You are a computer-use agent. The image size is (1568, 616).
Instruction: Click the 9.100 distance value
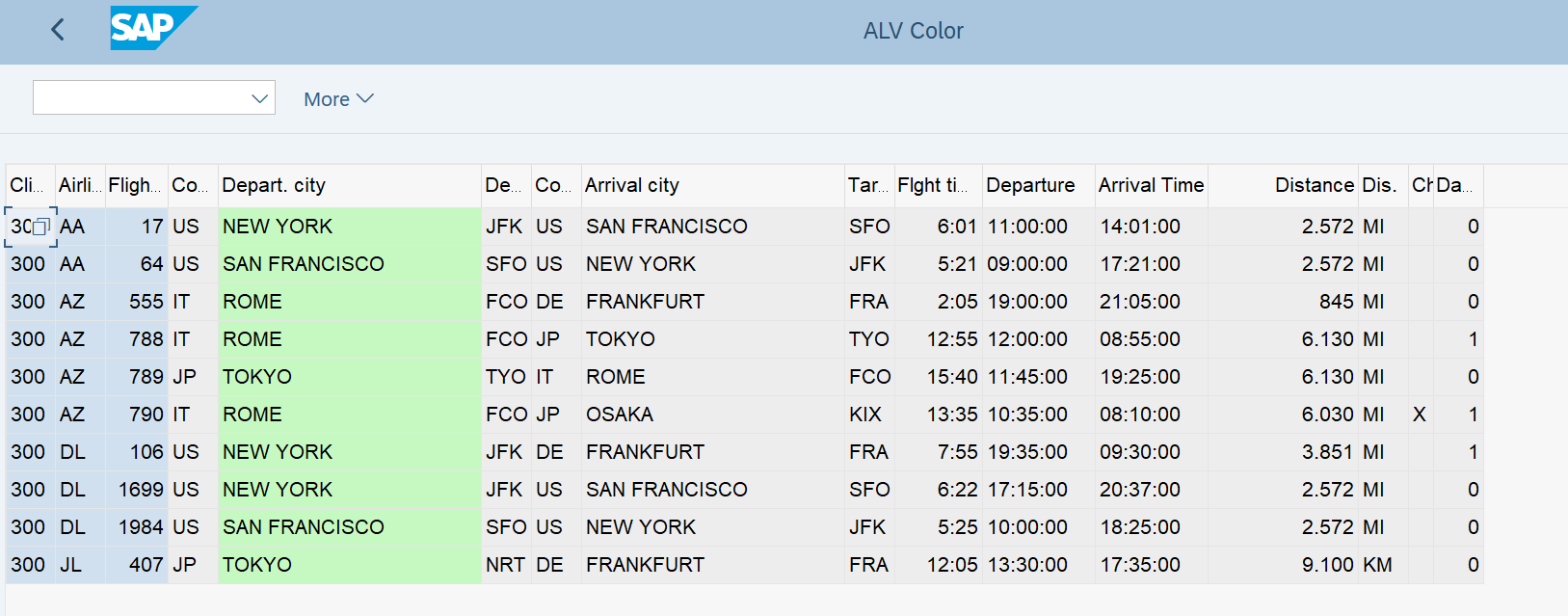click(x=1327, y=565)
